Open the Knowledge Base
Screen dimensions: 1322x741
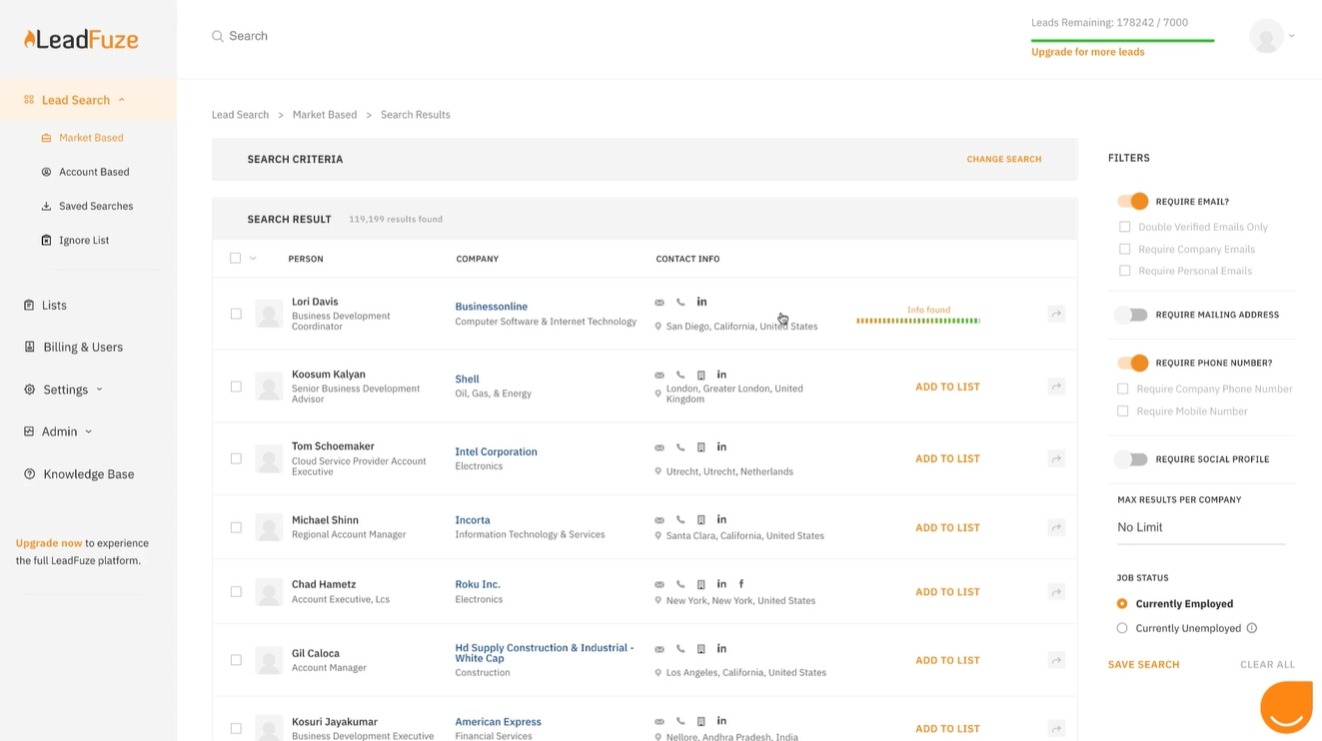pyautogui.click(x=88, y=474)
